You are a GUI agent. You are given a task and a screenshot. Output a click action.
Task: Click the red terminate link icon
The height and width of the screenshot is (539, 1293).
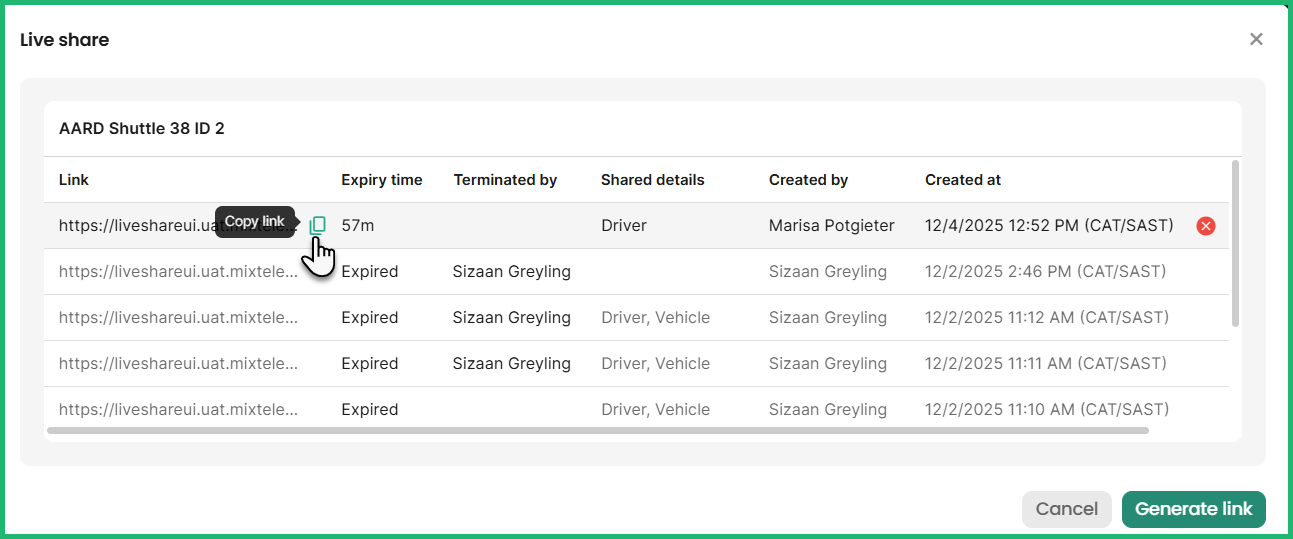(1206, 226)
